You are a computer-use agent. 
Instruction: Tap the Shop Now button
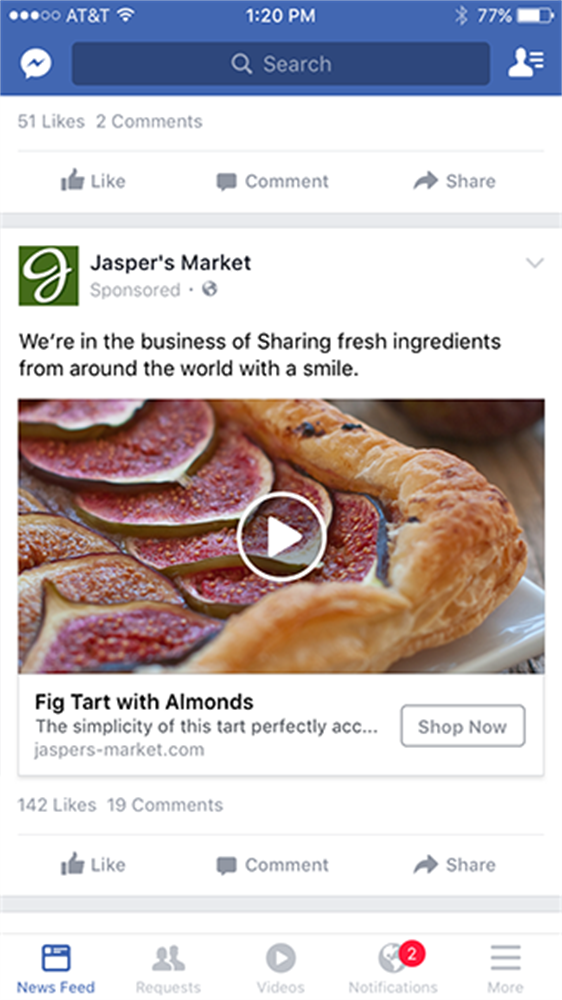click(x=463, y=726)
